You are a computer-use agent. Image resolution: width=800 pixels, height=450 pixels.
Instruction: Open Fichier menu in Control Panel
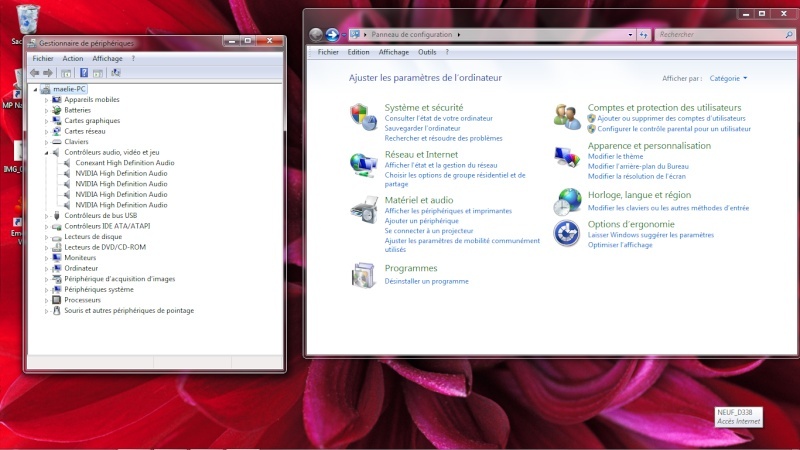(x=328, y=52)
